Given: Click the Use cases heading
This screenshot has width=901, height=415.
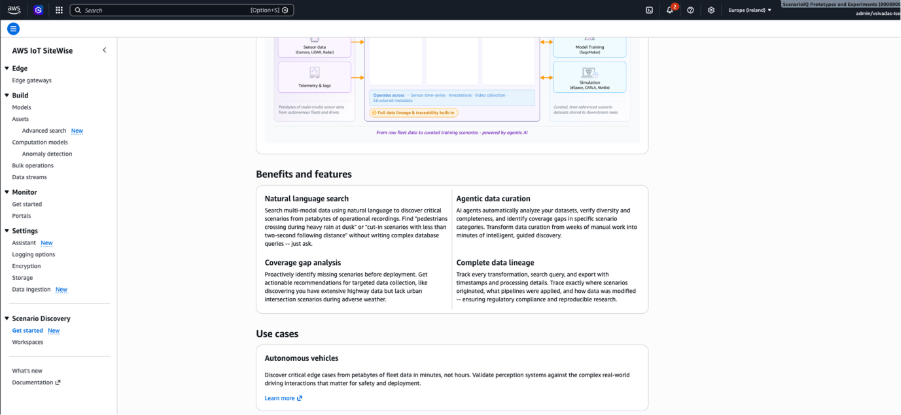Looking at the screenshot, I should click(277, 333).
